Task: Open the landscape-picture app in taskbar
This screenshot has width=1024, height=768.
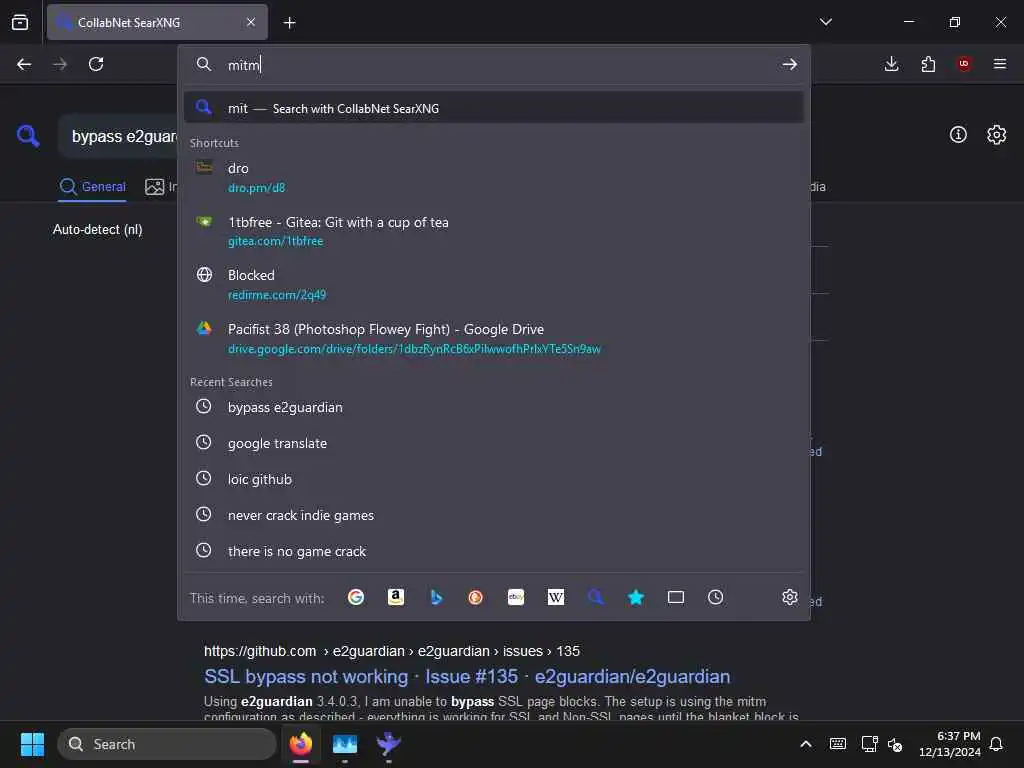Action: tap(344, 744)
